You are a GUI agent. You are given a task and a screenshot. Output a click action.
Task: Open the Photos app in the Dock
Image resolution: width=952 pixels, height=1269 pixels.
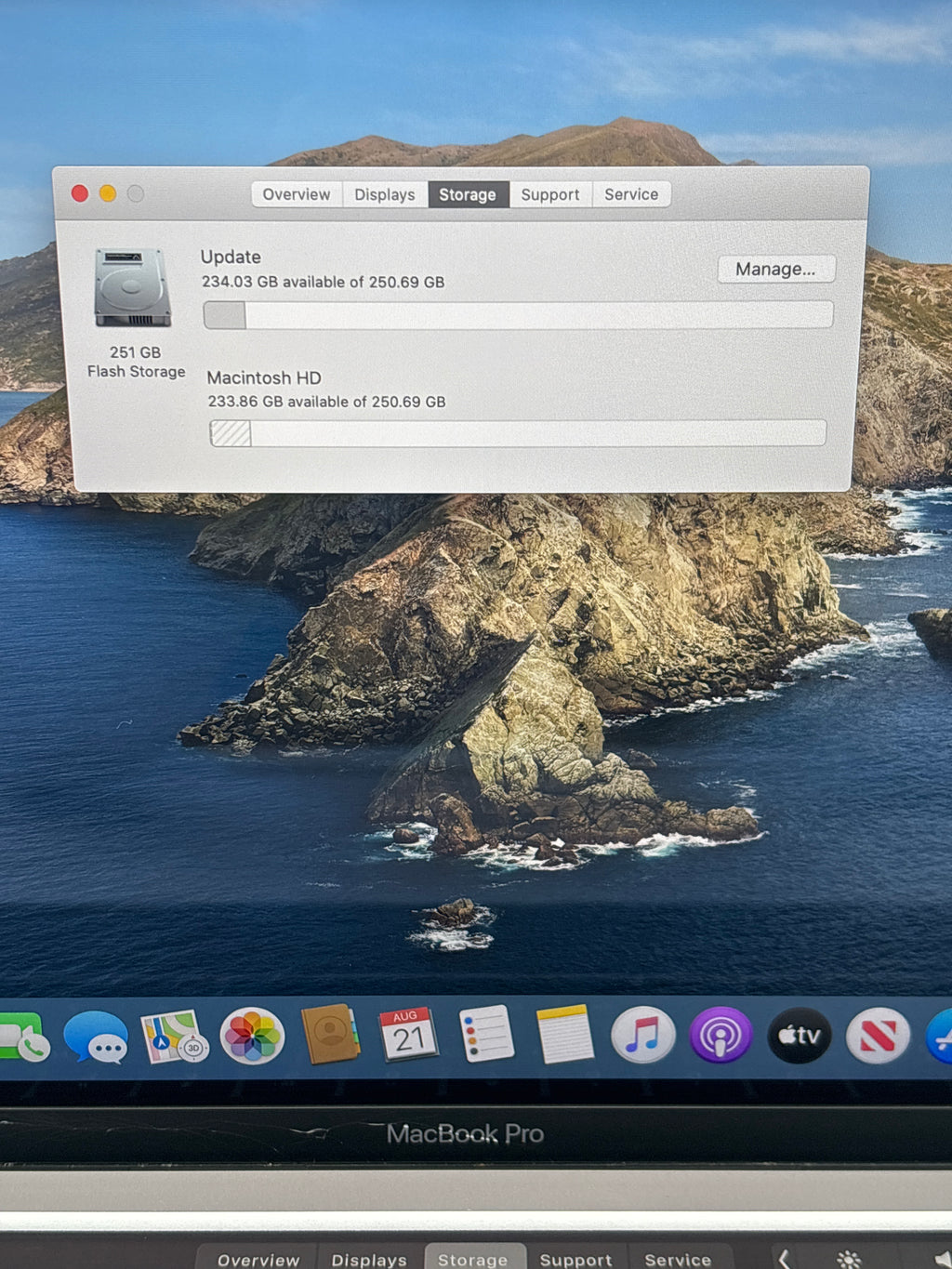[x=252, y=1036]
